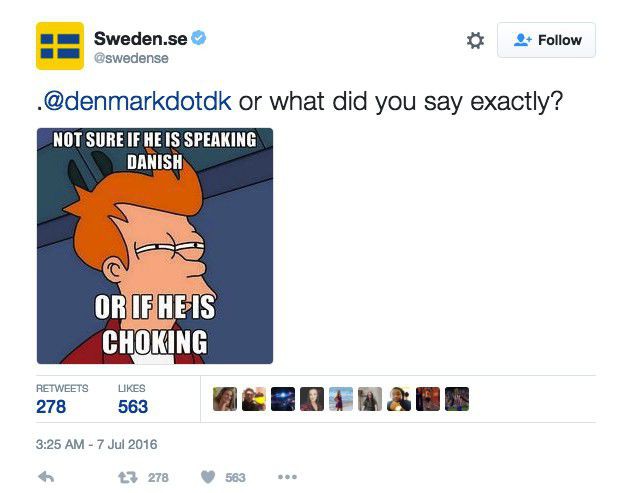This screenshot has height=493, width=627.
Task: Click the galaxy-image liker avatar
Action: (x=283, y=400)
